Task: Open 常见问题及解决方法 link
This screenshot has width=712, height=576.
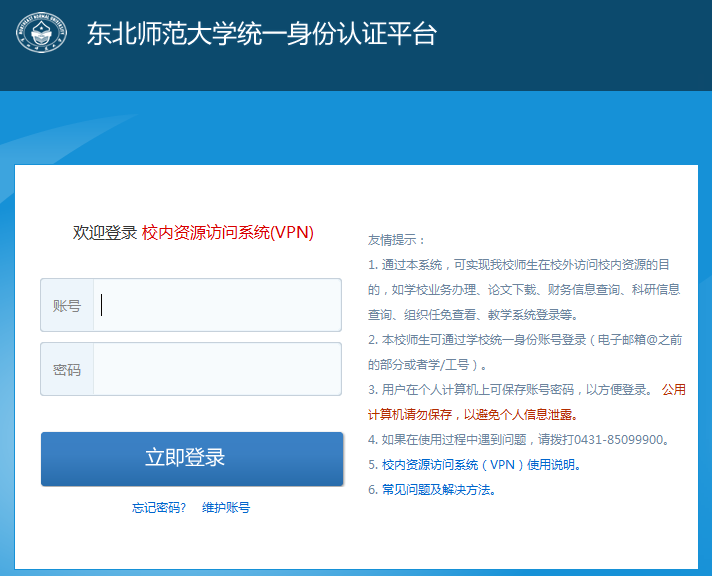Action: [439, 490]
